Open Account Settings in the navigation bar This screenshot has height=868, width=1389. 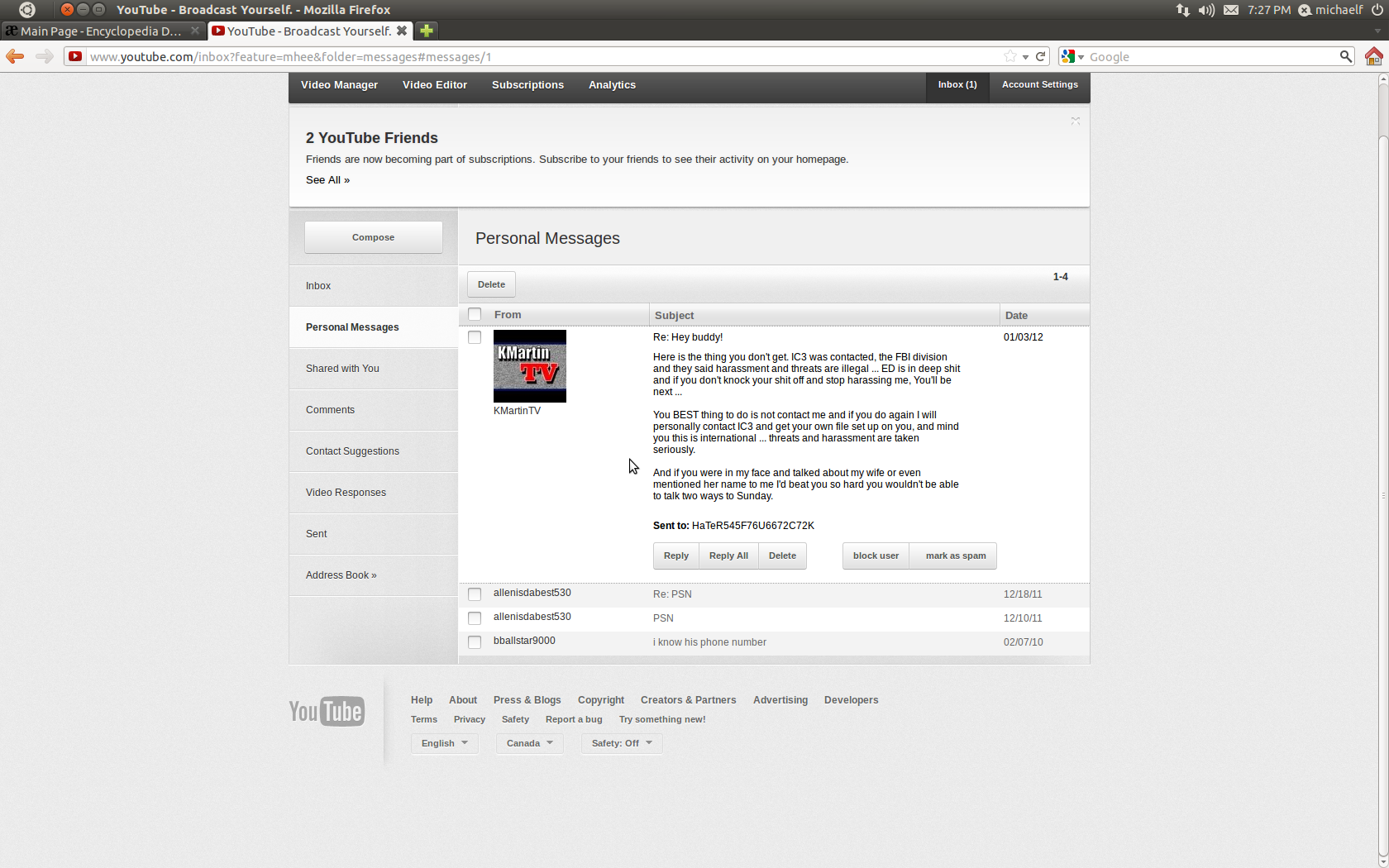point(1039,84)
